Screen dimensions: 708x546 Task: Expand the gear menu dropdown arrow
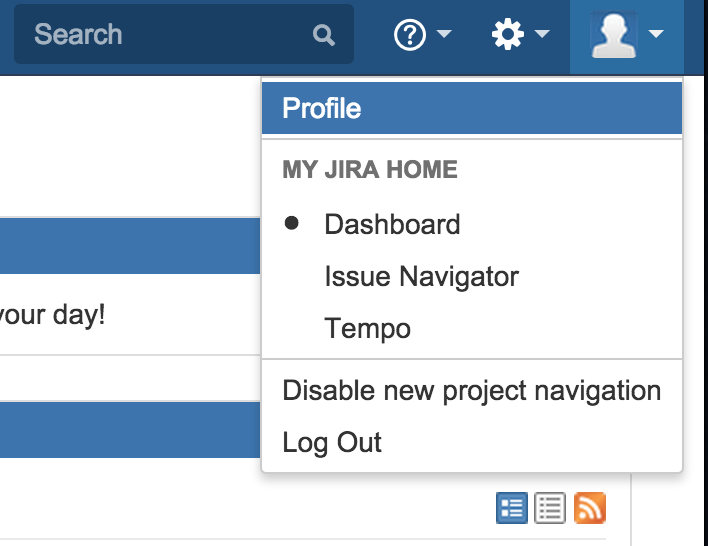point(542,35)
